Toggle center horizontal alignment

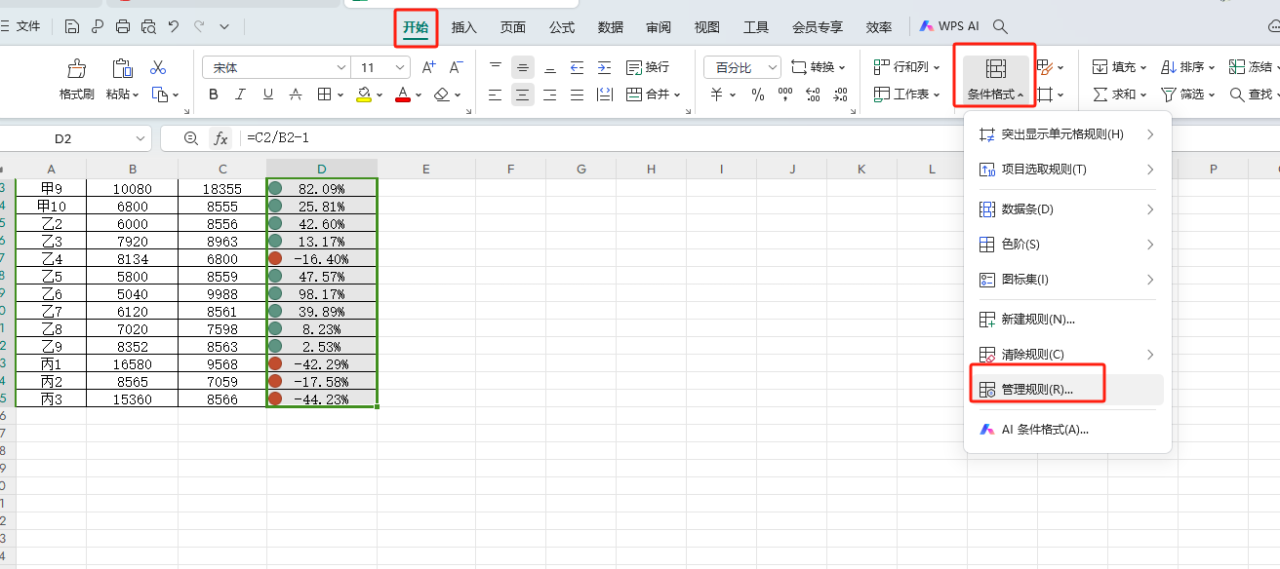click(522, 94)
